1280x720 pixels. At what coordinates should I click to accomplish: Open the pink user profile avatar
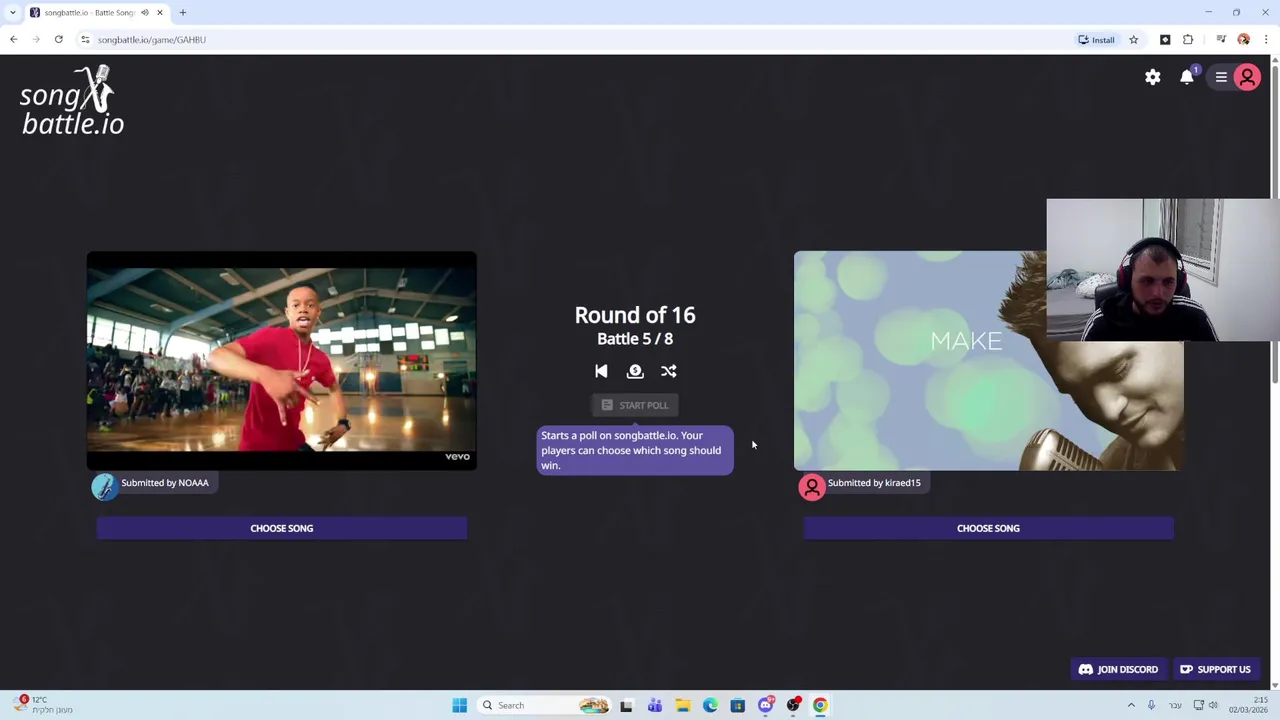(x=1247, y=77)
